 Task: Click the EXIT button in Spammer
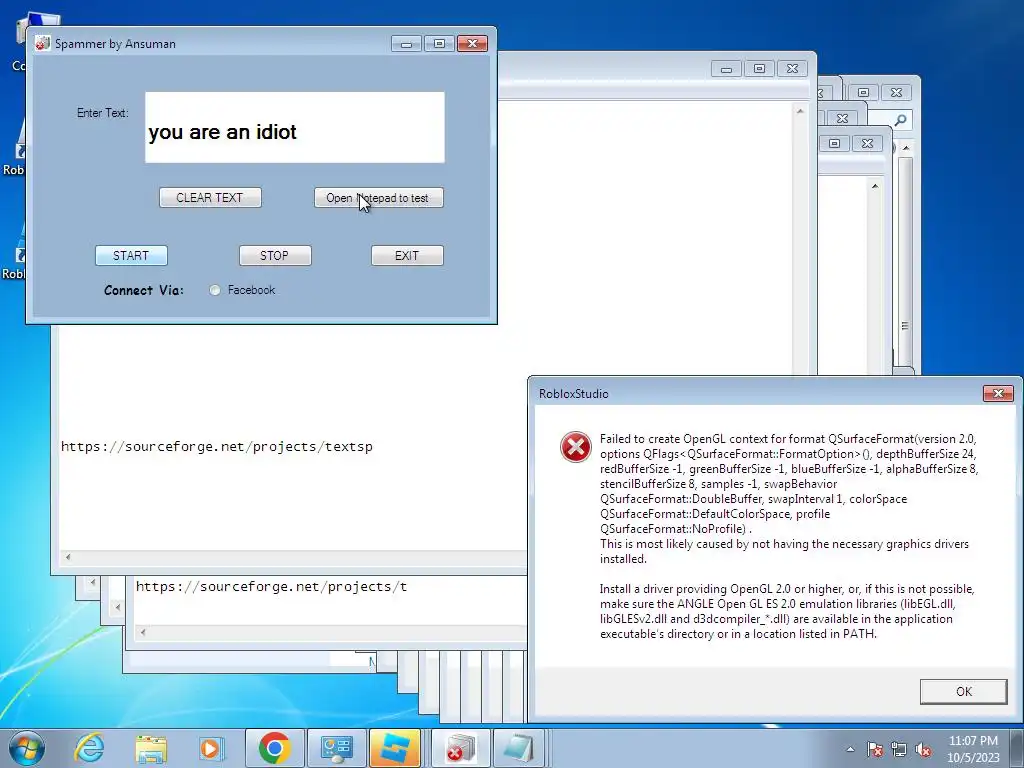(x=407, y=255)
